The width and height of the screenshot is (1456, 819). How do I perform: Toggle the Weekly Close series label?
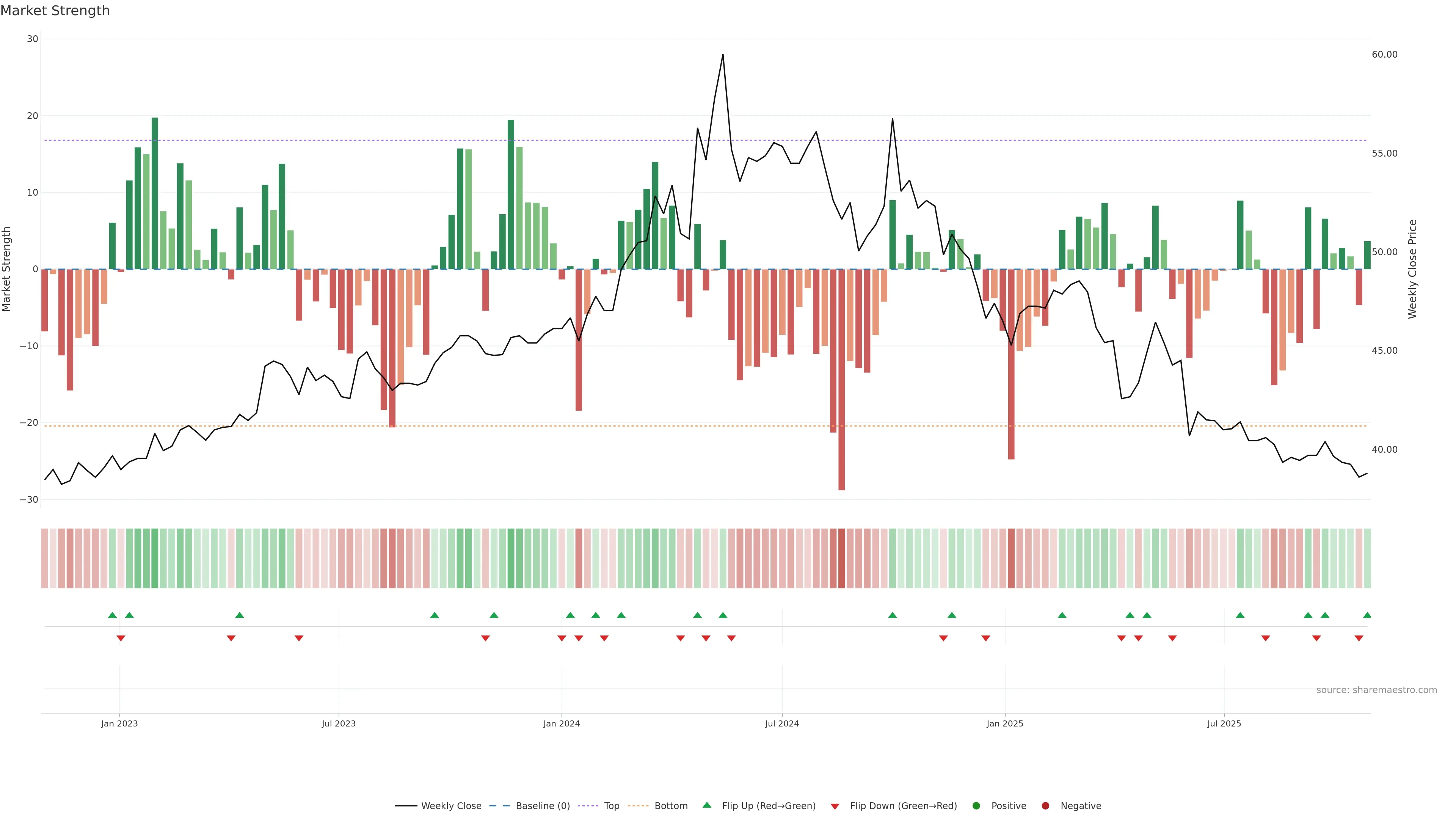click(451, 806)
